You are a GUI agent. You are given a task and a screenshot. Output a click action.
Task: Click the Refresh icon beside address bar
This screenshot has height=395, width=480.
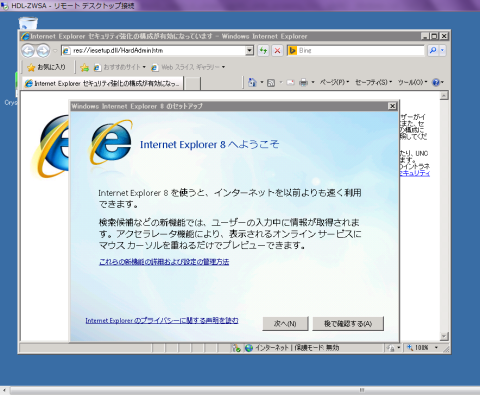coord(263,51)
